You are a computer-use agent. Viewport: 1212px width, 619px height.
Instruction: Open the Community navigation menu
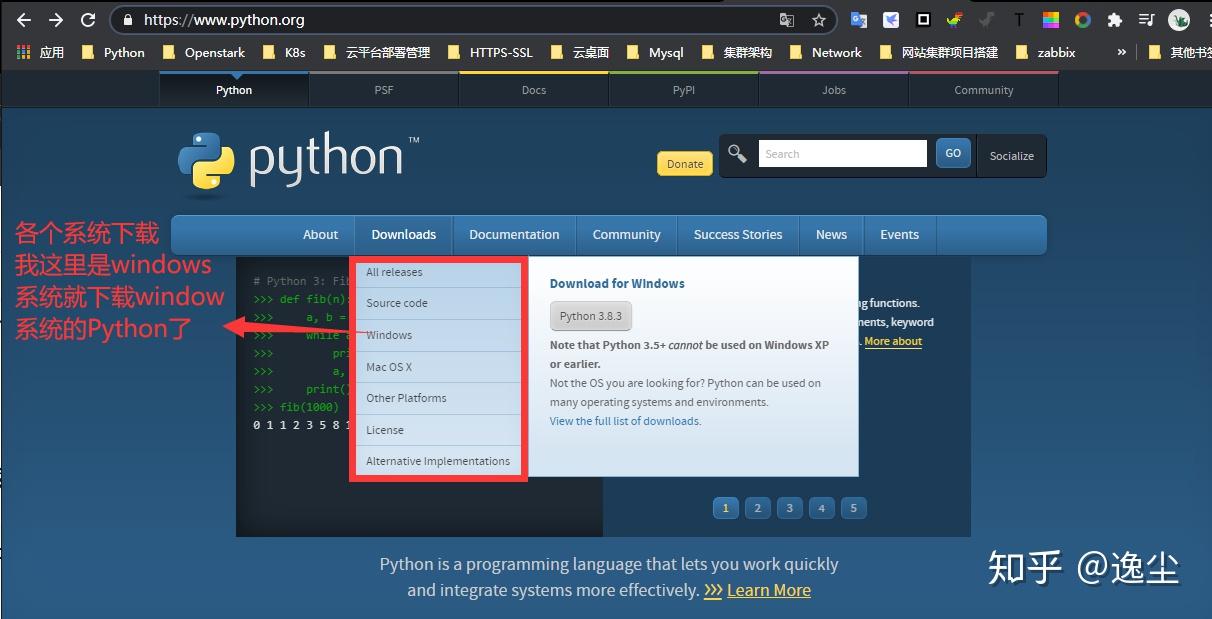coord(626,235)
